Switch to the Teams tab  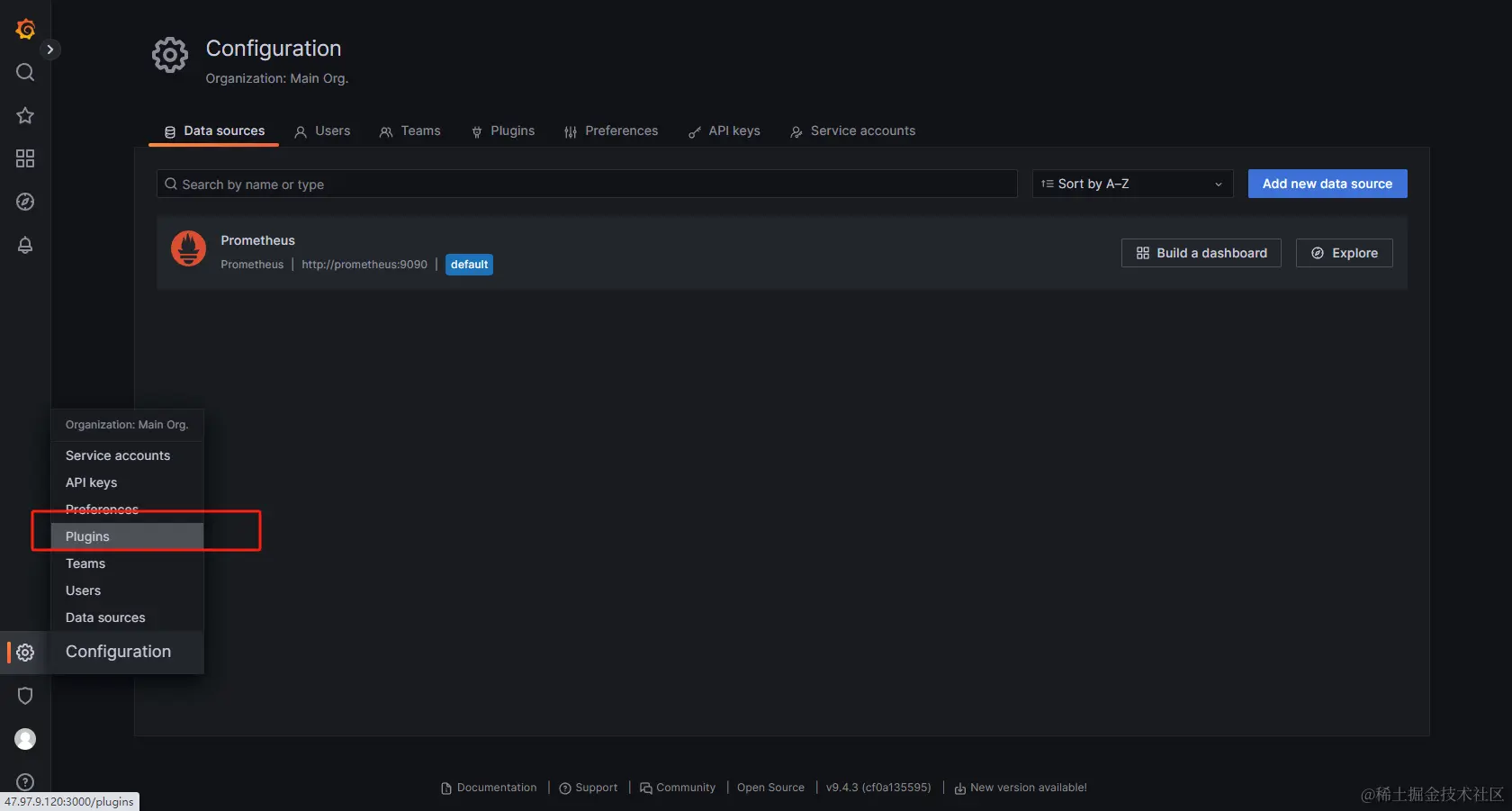[409, 131]
